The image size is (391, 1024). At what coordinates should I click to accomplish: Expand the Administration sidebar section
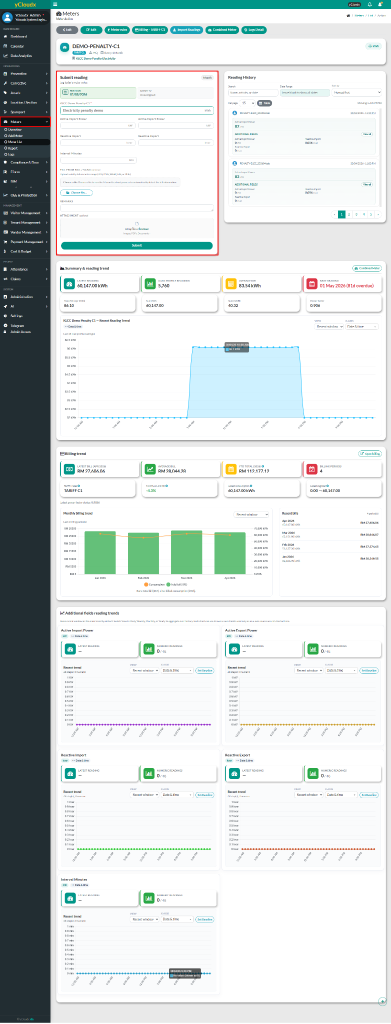click(25, 296)
